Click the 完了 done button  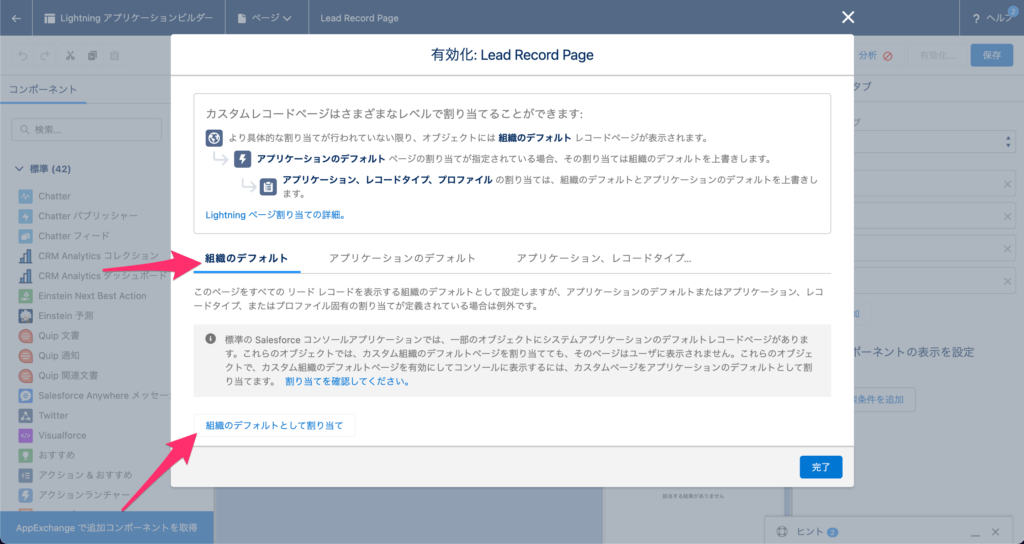821,468
